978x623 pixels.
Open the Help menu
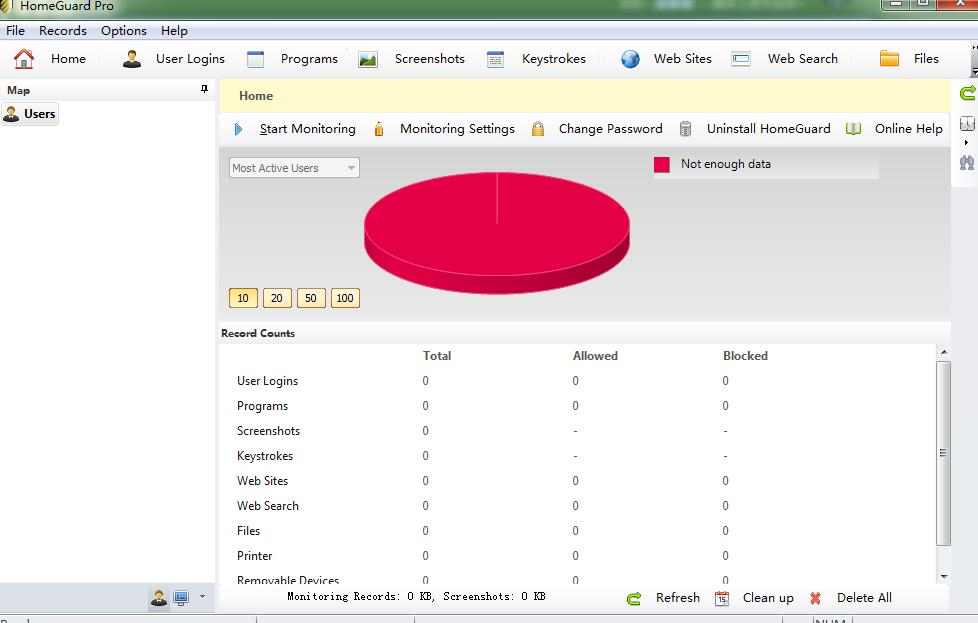174,31
